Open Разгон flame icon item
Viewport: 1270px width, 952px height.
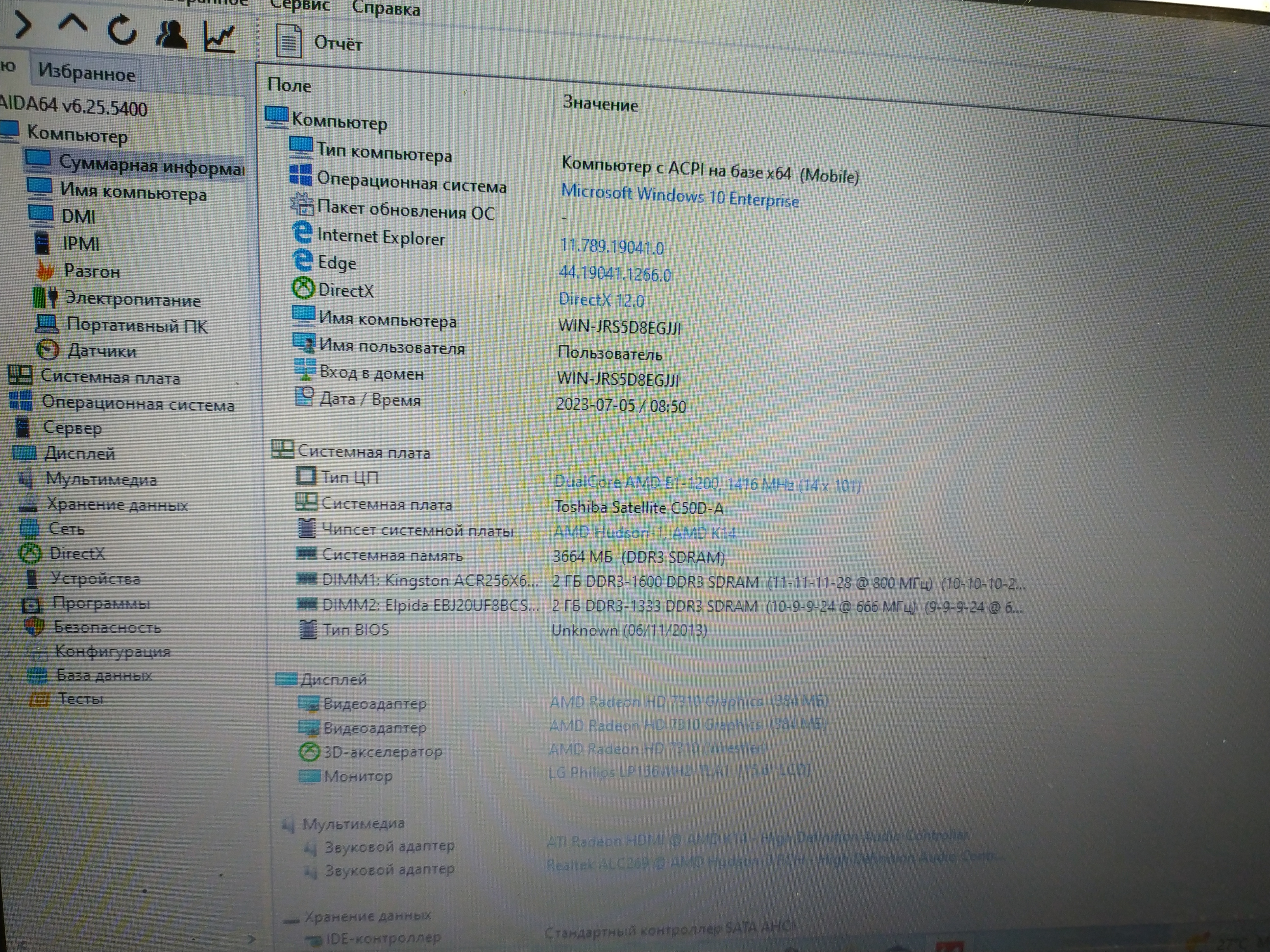pos(78,270)
